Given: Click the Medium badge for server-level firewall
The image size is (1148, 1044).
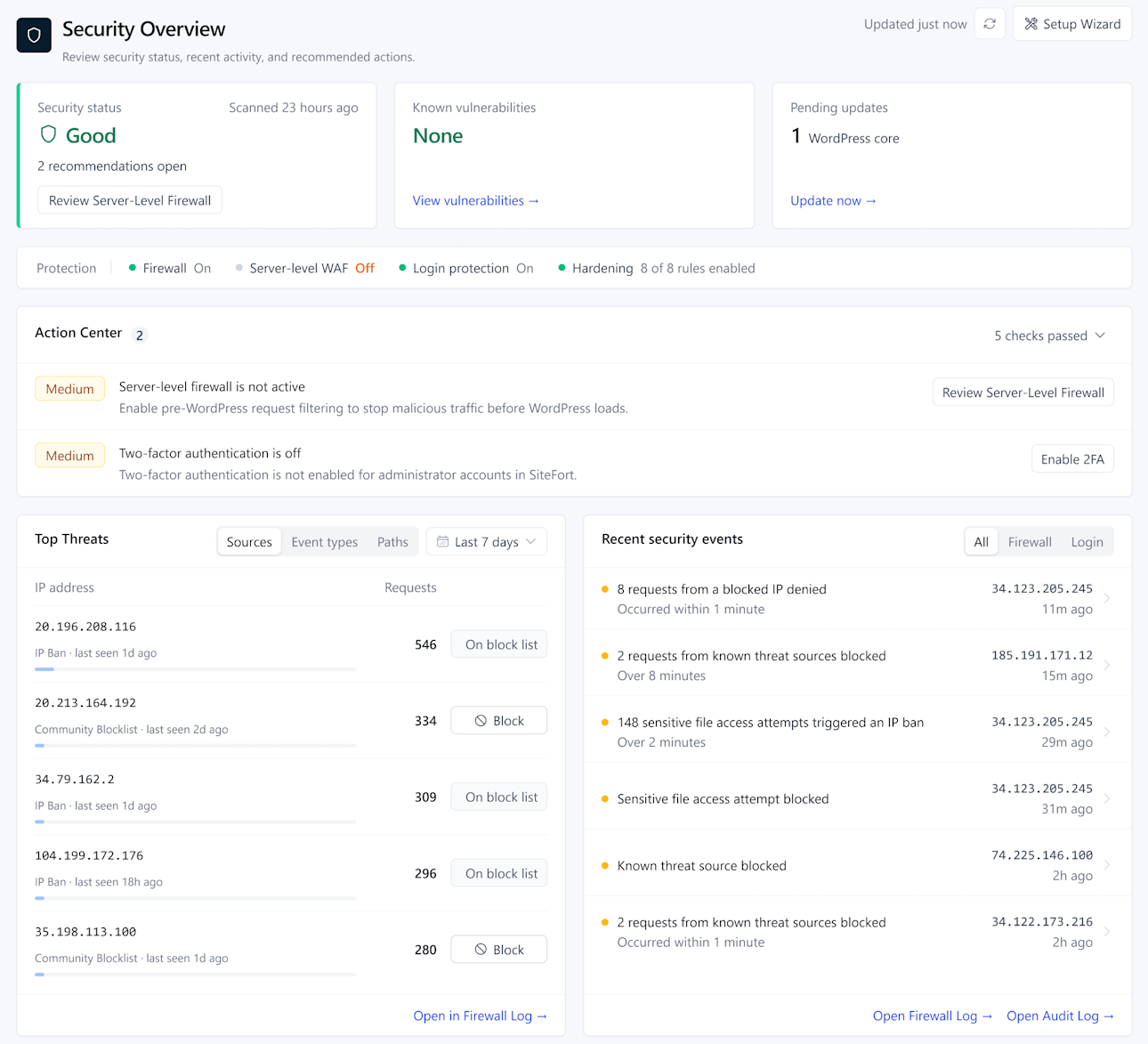Looking at the screenshot, I should point(69,389).
